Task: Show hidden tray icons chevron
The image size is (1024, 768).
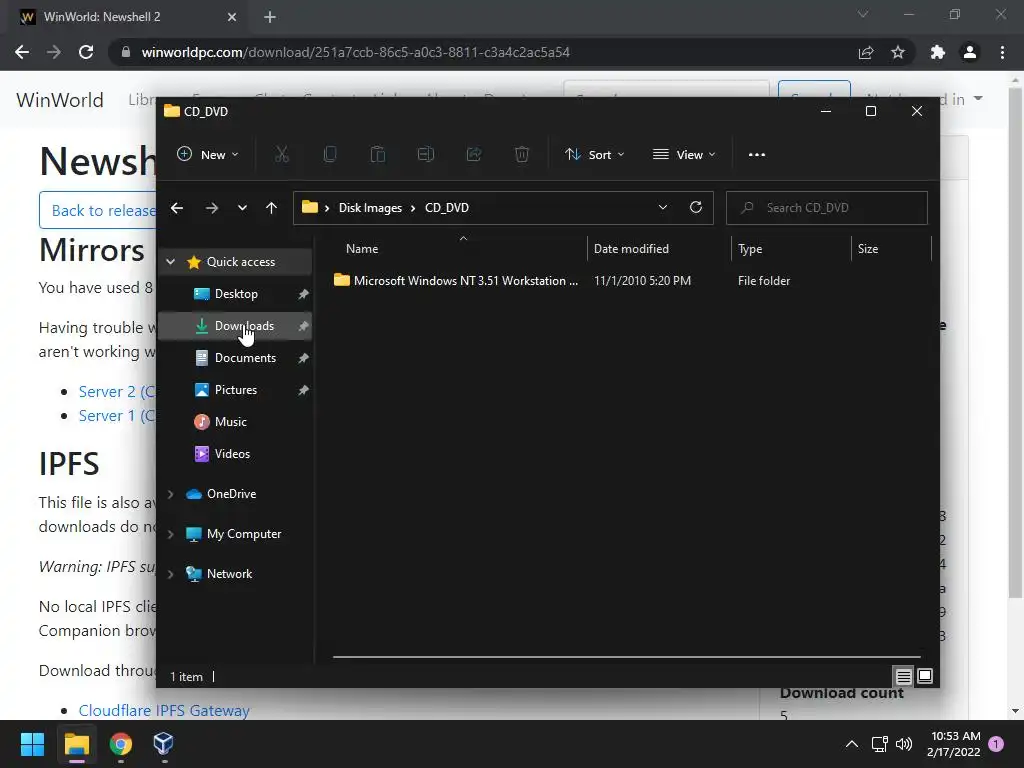Action: [852, 744]
